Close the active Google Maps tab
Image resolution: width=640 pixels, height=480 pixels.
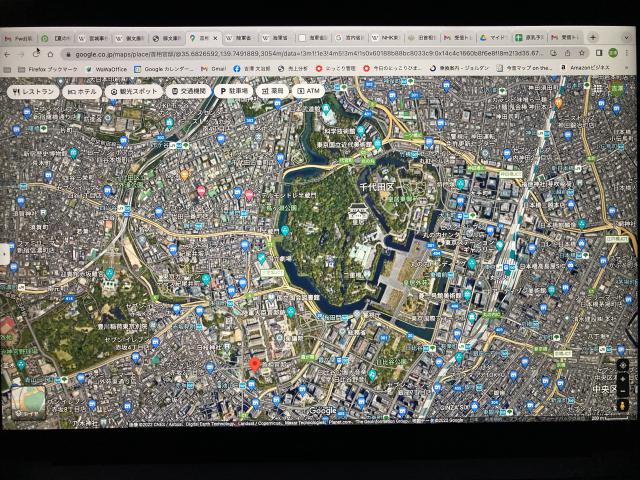point(215,38)
